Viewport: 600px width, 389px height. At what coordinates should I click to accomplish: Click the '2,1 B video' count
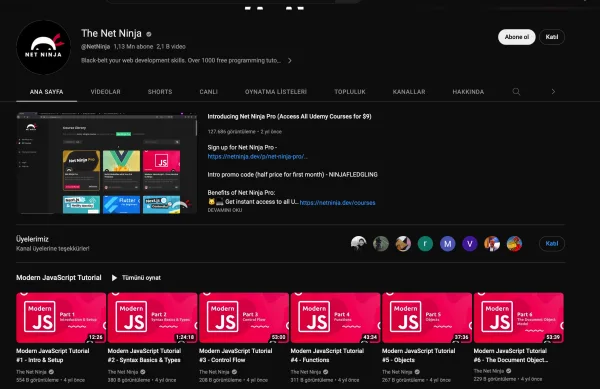171,47
